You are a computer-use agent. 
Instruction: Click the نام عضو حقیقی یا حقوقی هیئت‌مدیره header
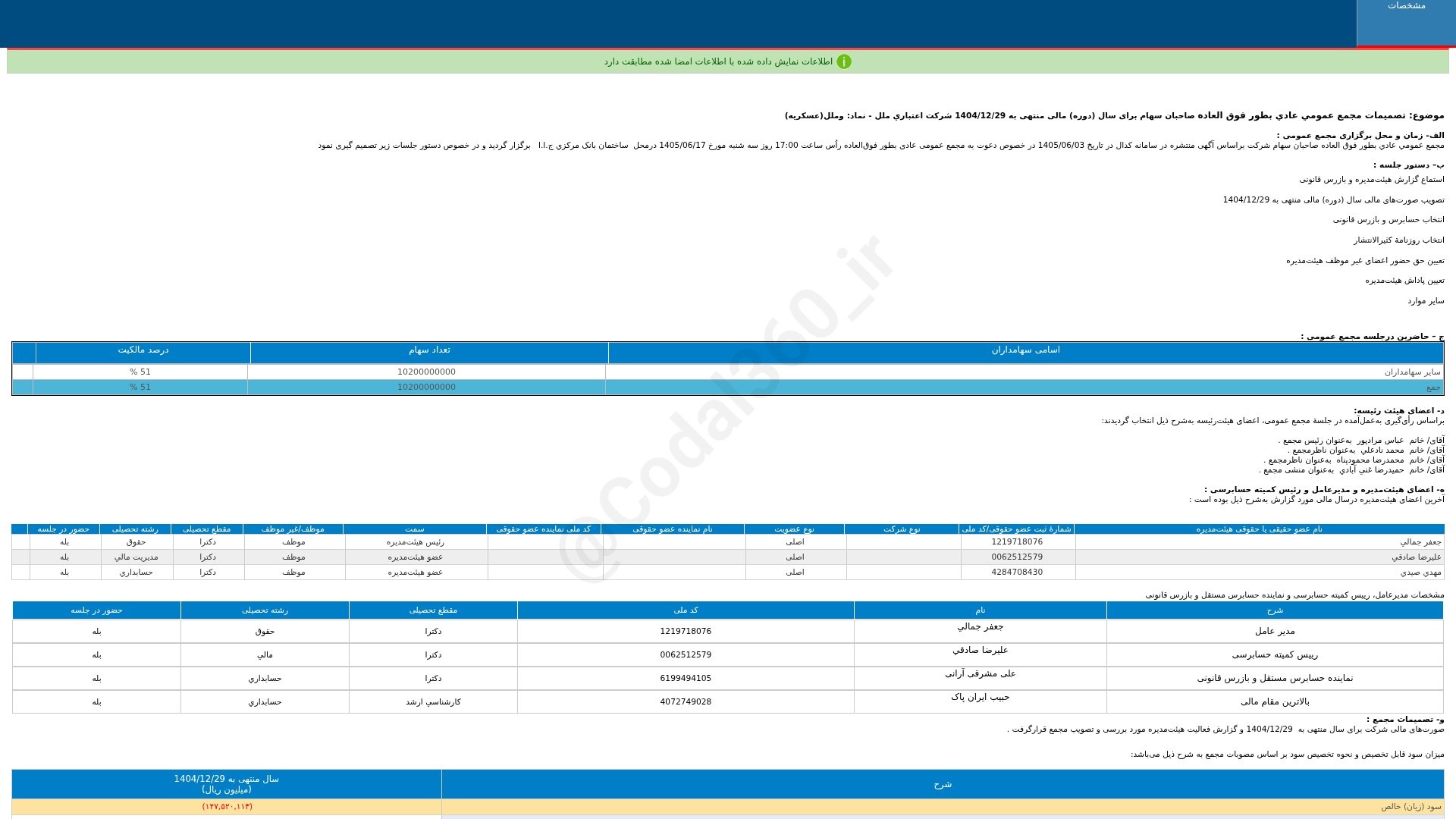click(x=1259, y=529)
